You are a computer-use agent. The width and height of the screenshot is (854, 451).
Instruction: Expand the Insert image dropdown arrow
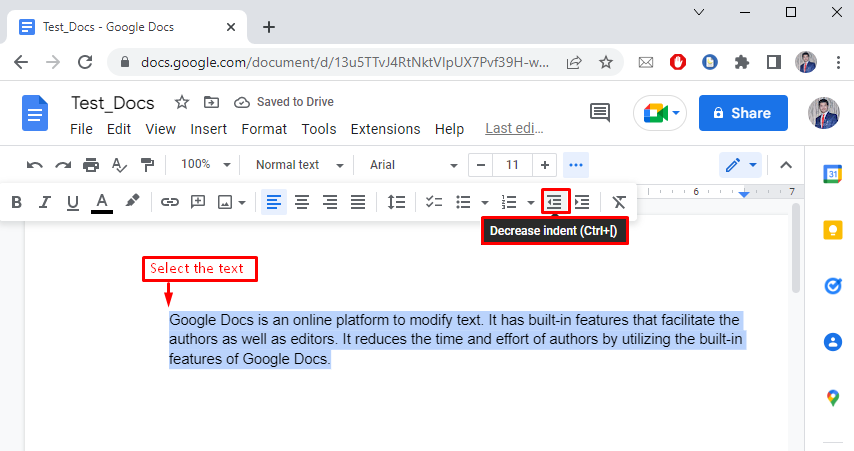coord(242,203)
